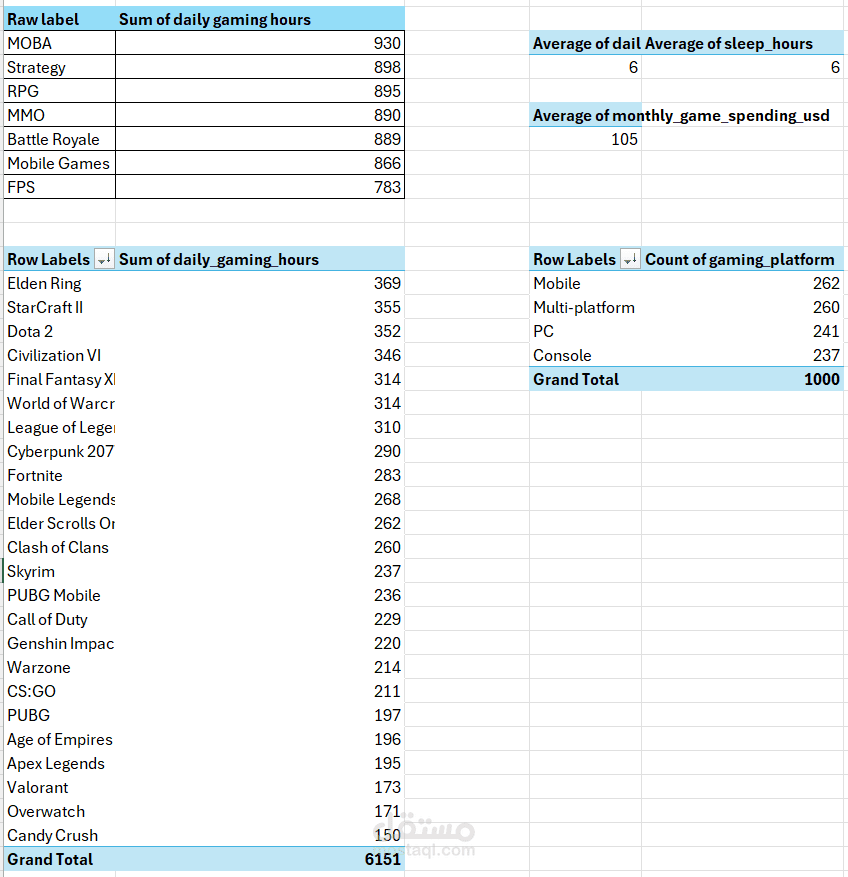Open the game Row Labels filter dropdown
This screenshot has height=877, width=848.
pos(104,259)
